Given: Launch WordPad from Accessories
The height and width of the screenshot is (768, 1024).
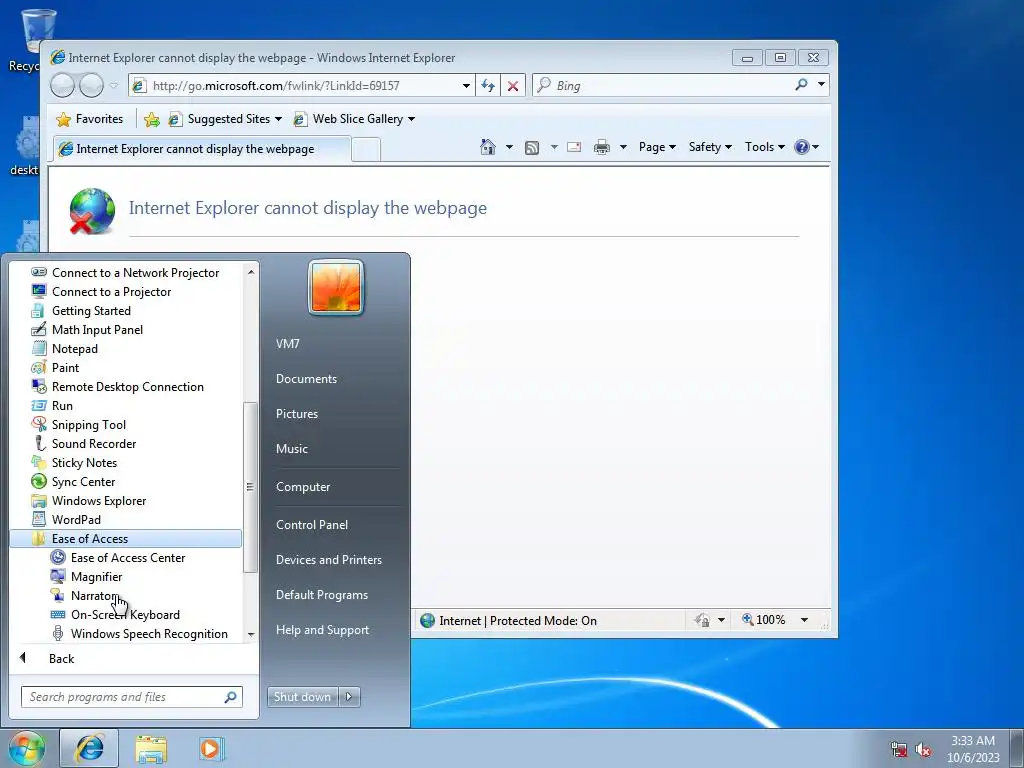Looking at the screenshot, I should pyautogui.click(x=76, y=520).
